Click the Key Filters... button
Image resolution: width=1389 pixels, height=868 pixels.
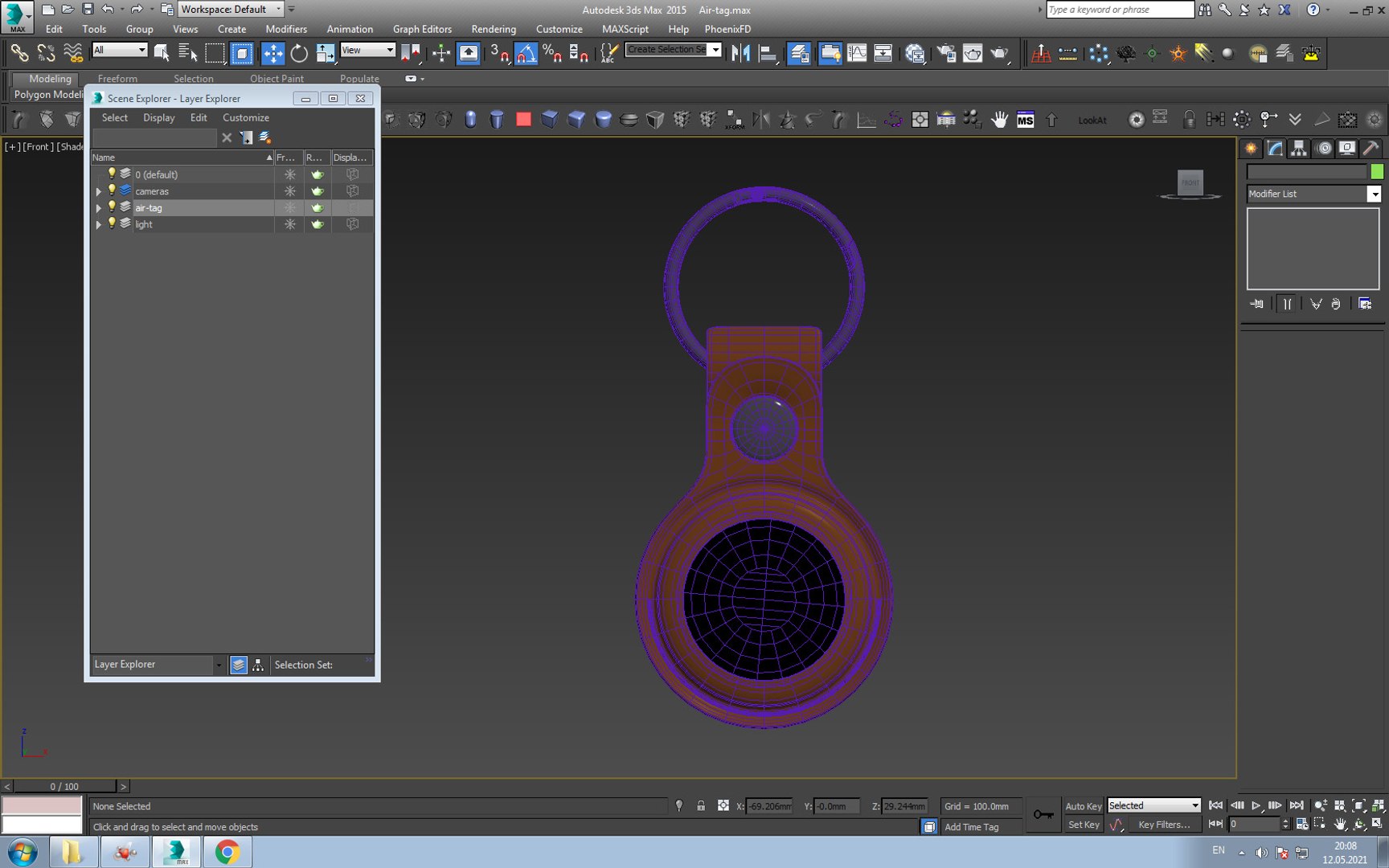click(1164, 825)
